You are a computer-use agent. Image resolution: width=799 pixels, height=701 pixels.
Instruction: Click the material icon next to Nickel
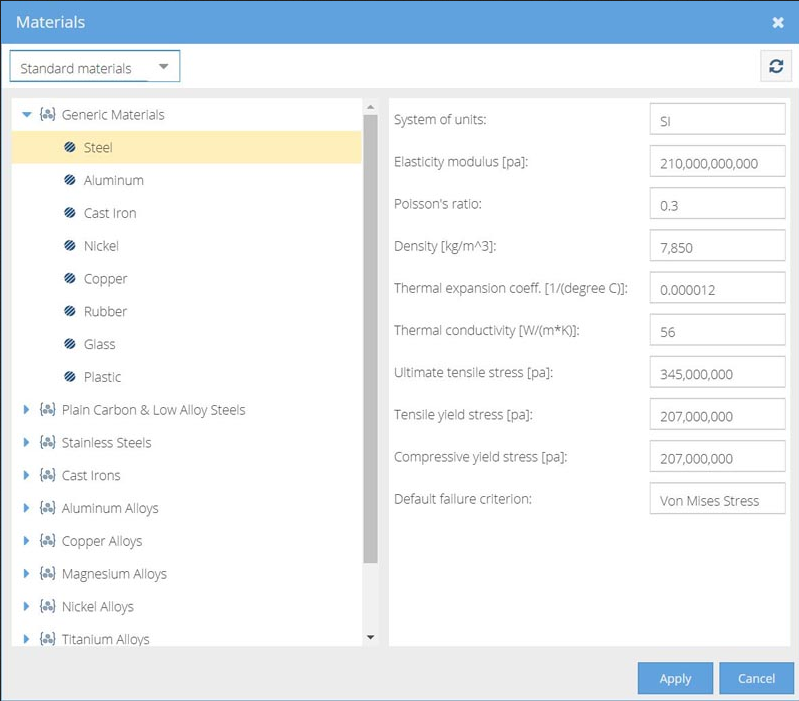(x=70, y=246)
